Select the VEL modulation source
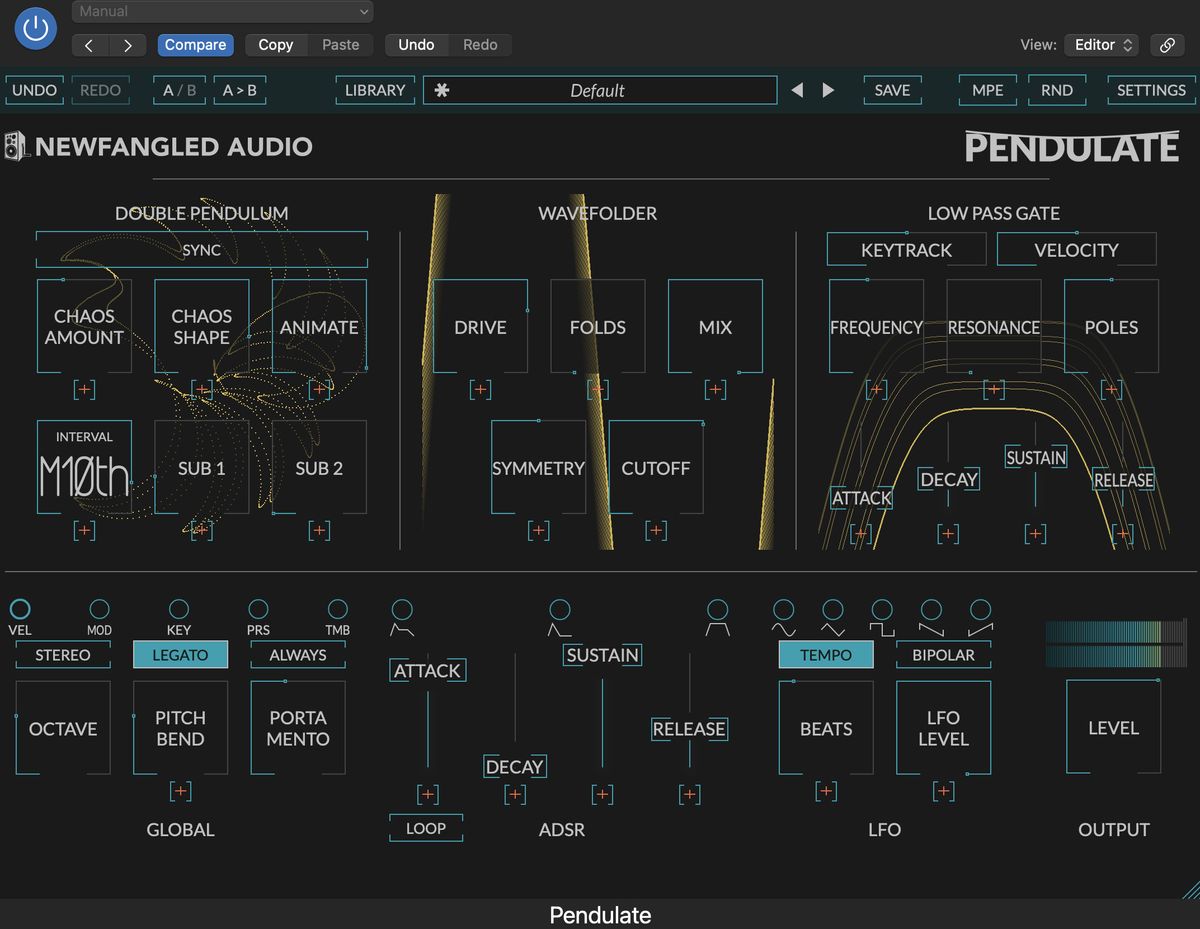 (20, 609)
